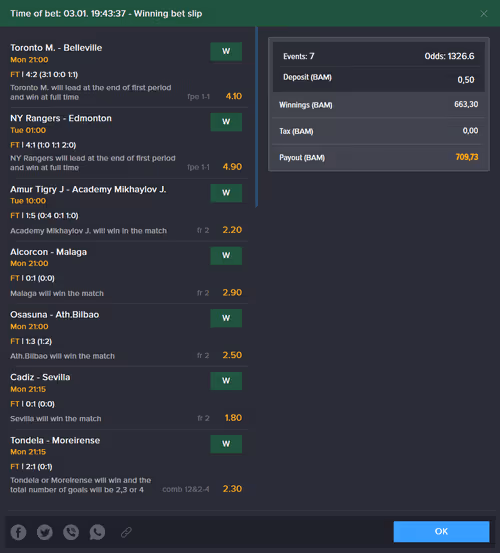
Task: Share bet slip via WhatsApp
Action: (97, 532)
